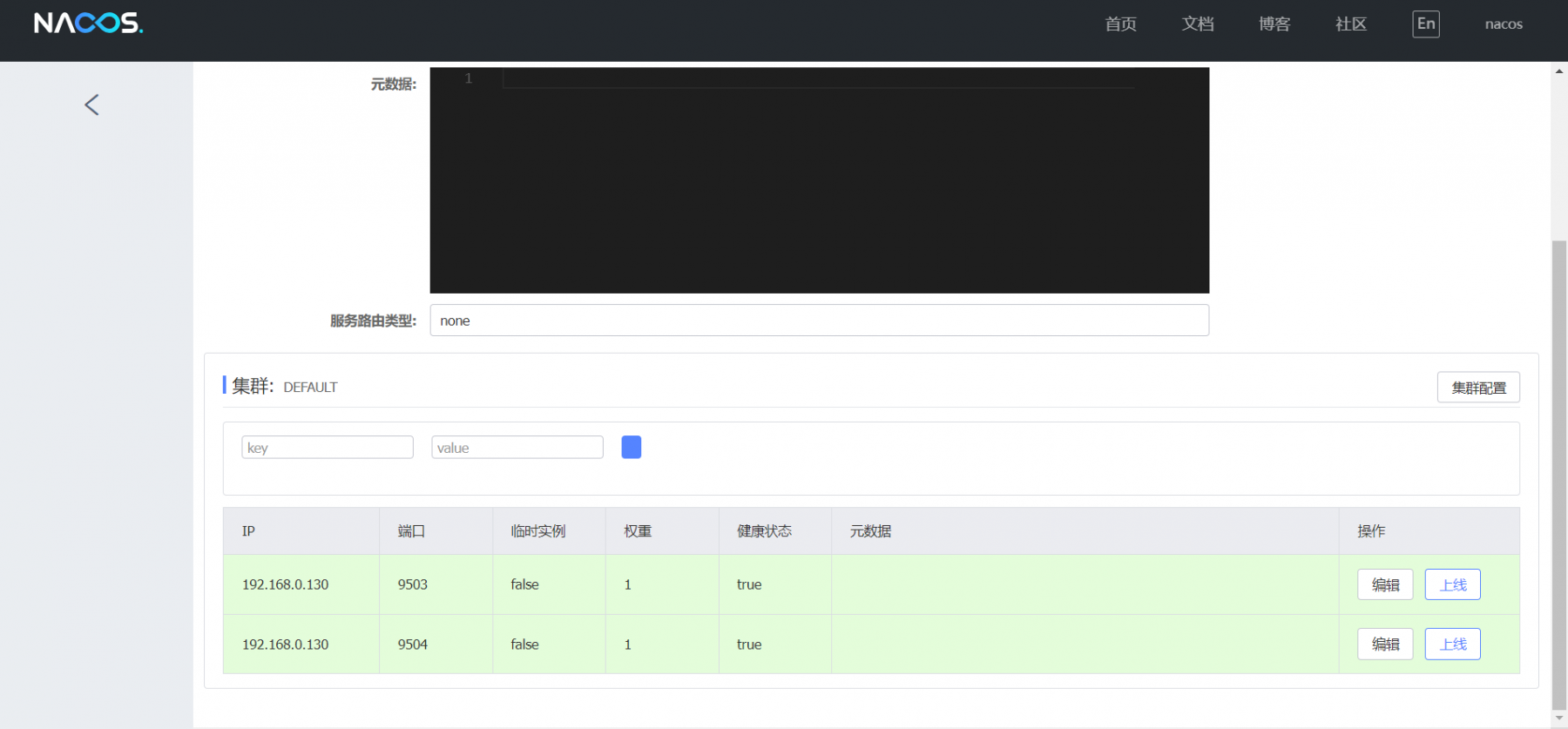Edit the instance on port 9503
Screen dimensions: 1568x729
(1385, 584)
